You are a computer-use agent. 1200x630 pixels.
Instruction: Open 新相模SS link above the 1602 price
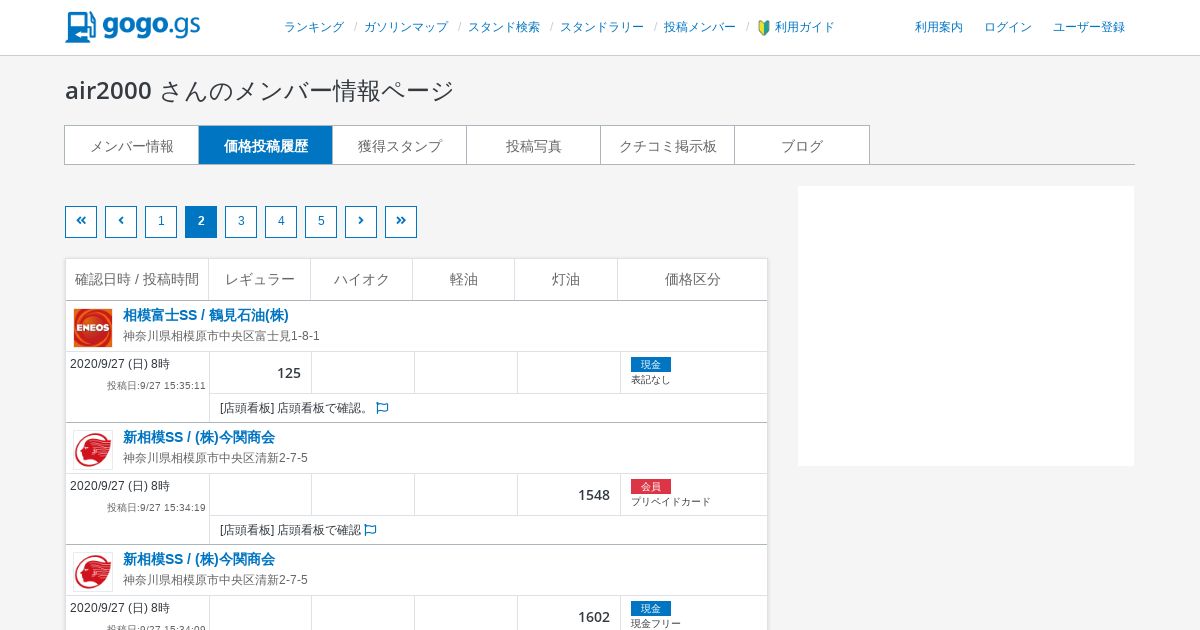pyautogui.click(x=199, y=559)
